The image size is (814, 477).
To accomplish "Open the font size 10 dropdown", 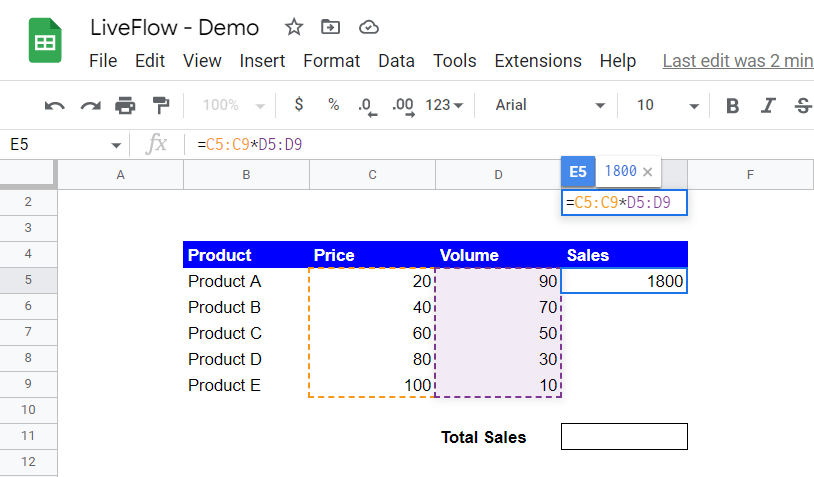I will pyautogui.click(x=668, y=105).
